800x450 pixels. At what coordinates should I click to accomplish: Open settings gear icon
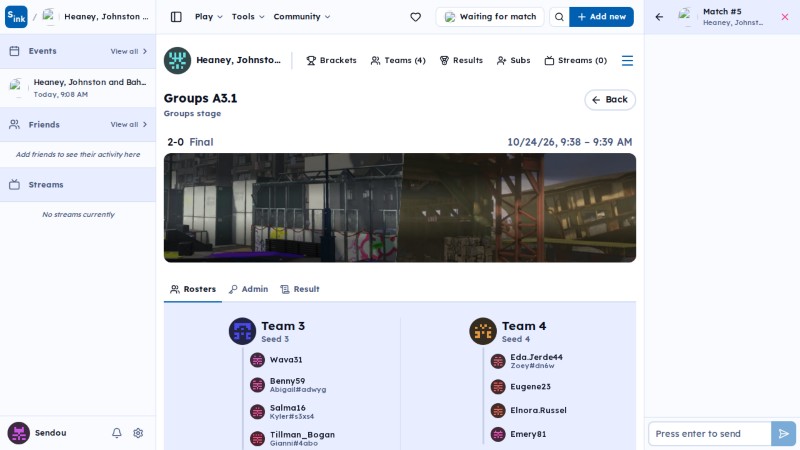tap(138, 433)
